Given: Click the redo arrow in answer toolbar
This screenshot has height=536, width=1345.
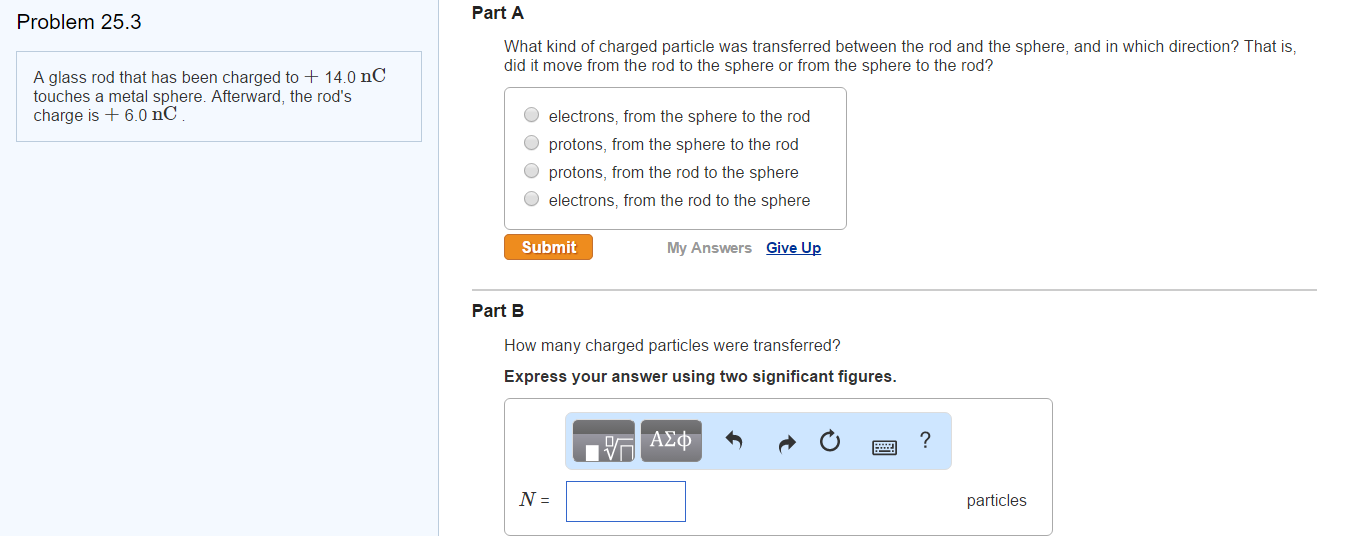Looking at the screenshot, I should [786, 441].
